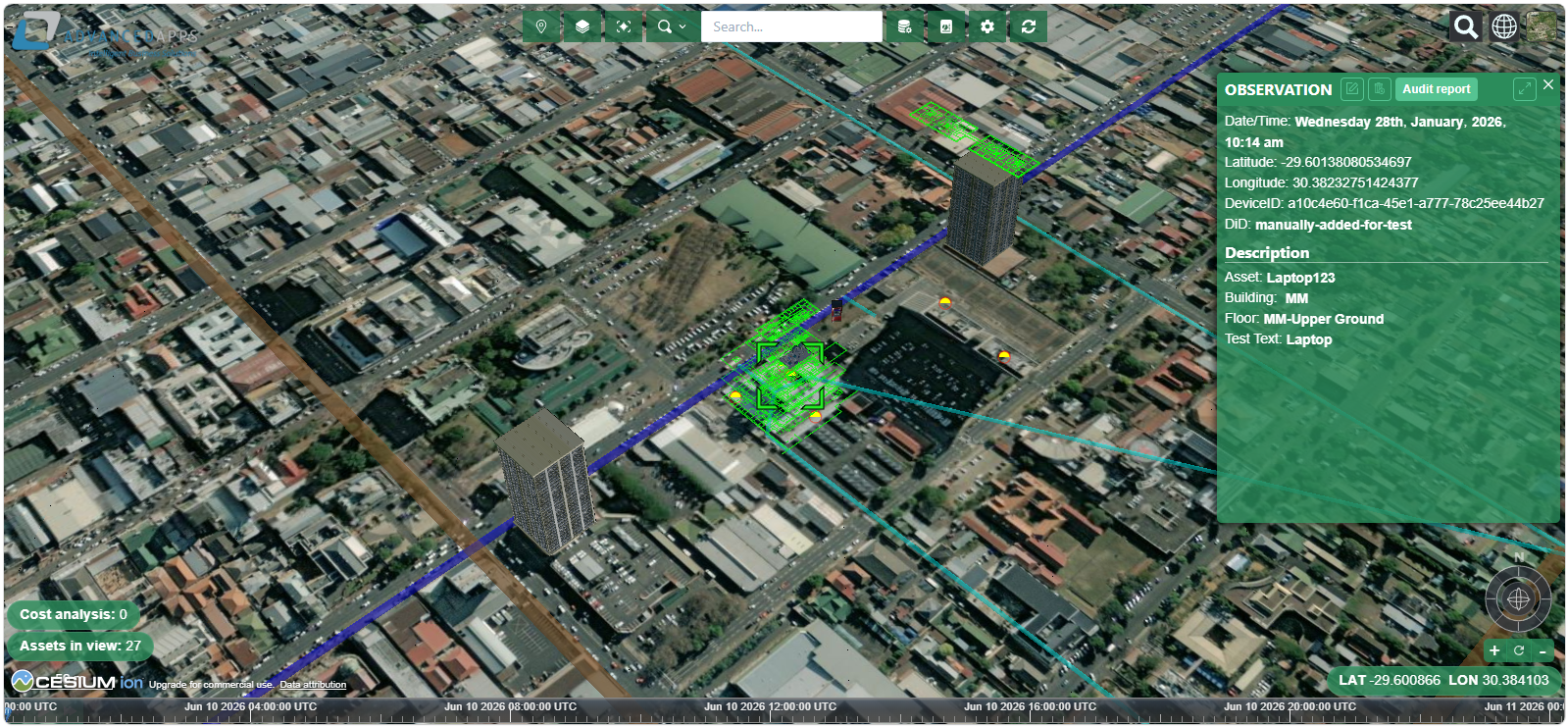Viewport: 1568px width, 726px height.
Task: Click the refresh sync toolbar icon
Action: pyautogui.click(x=1029, y=26)
